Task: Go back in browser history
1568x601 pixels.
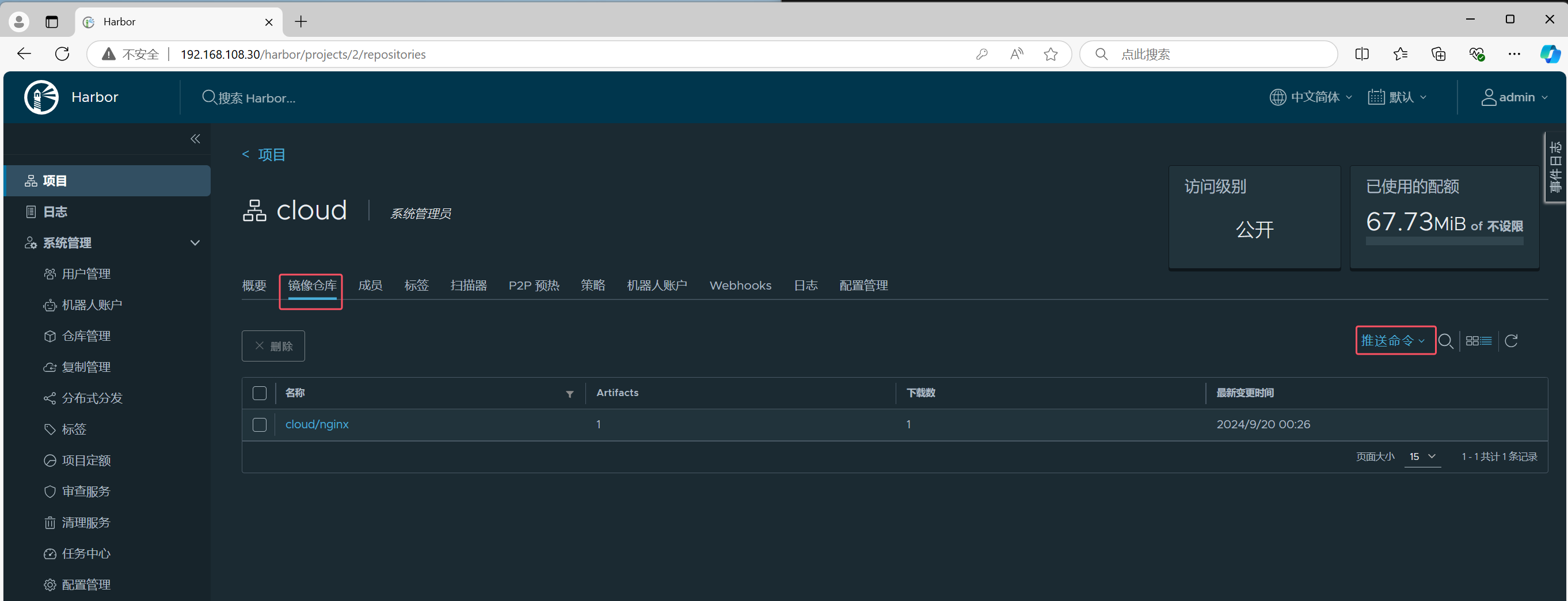Action: pos(24,54)
